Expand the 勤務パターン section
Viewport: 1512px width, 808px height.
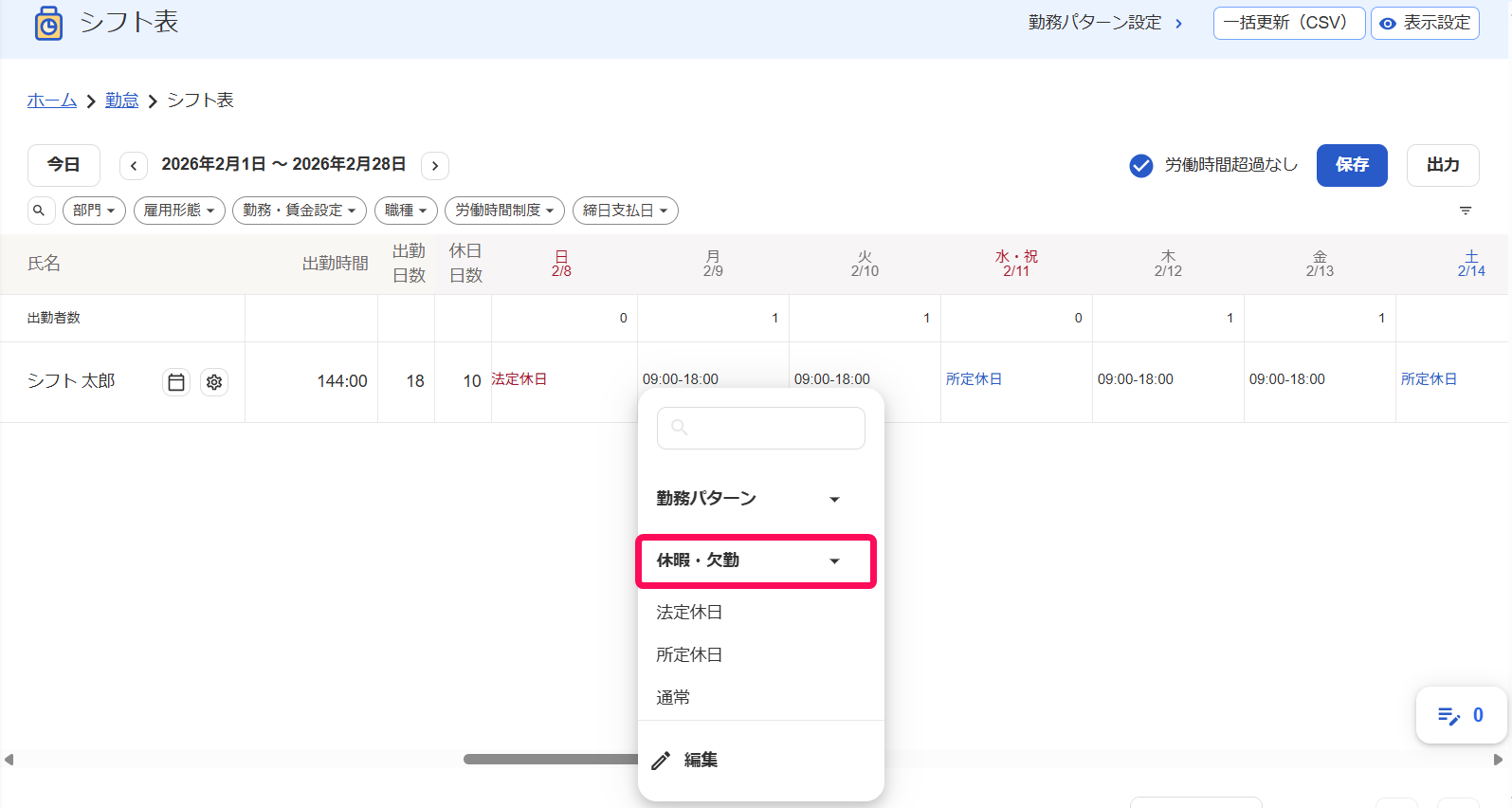coord(749,499)
